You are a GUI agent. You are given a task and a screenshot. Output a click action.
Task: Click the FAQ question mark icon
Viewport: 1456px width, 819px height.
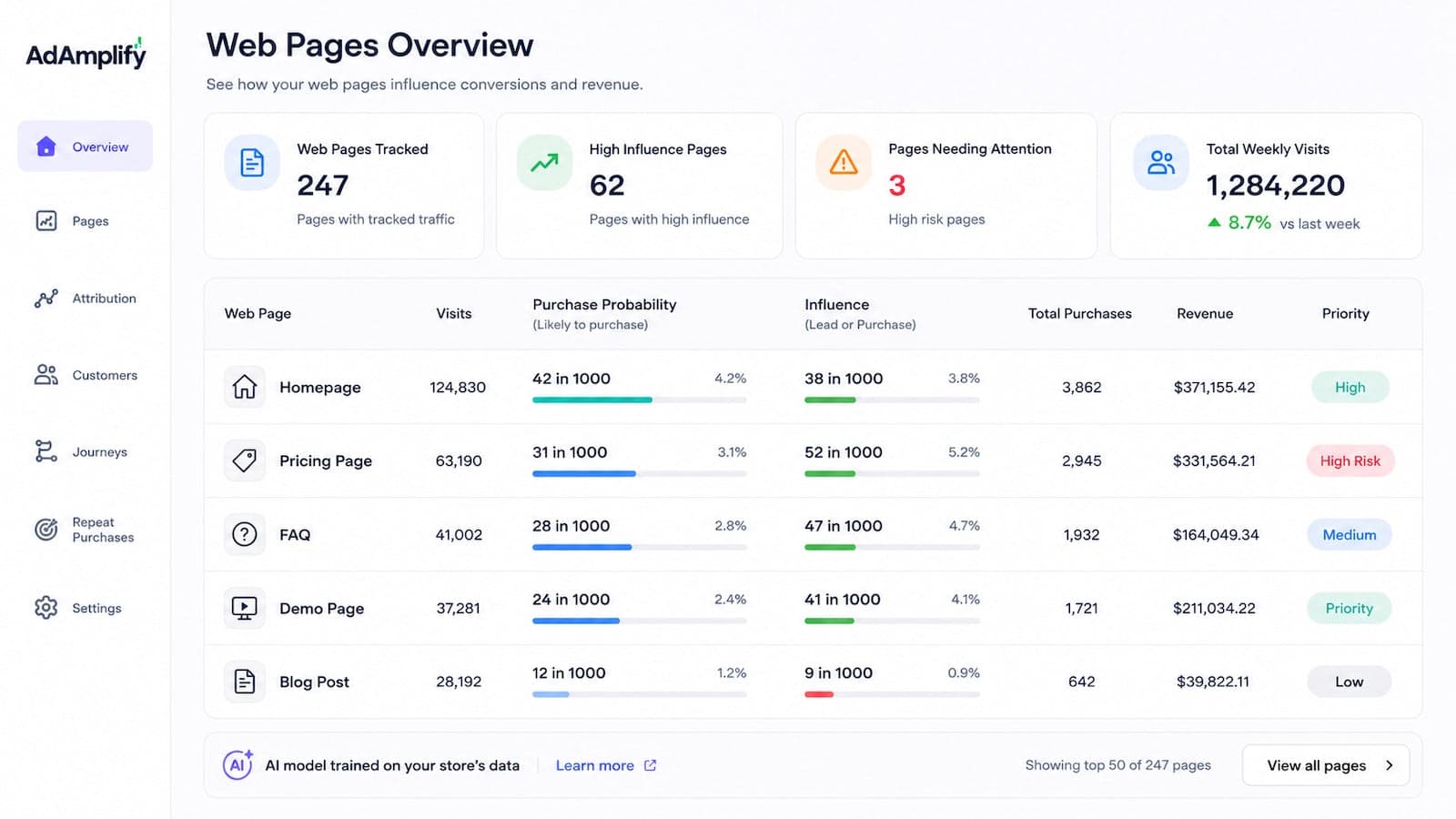245,534
